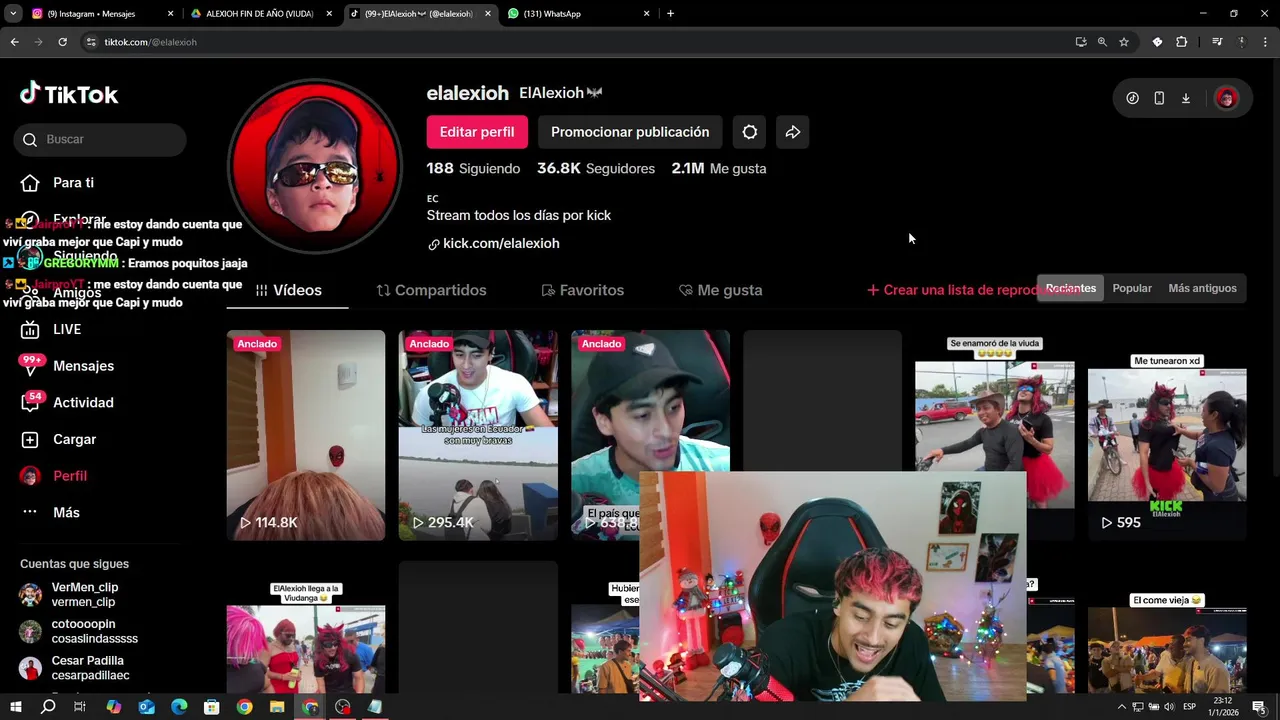Screen dimensions: 1280x720
Task: Select the Me gusta profile tab
Action: 720,290
